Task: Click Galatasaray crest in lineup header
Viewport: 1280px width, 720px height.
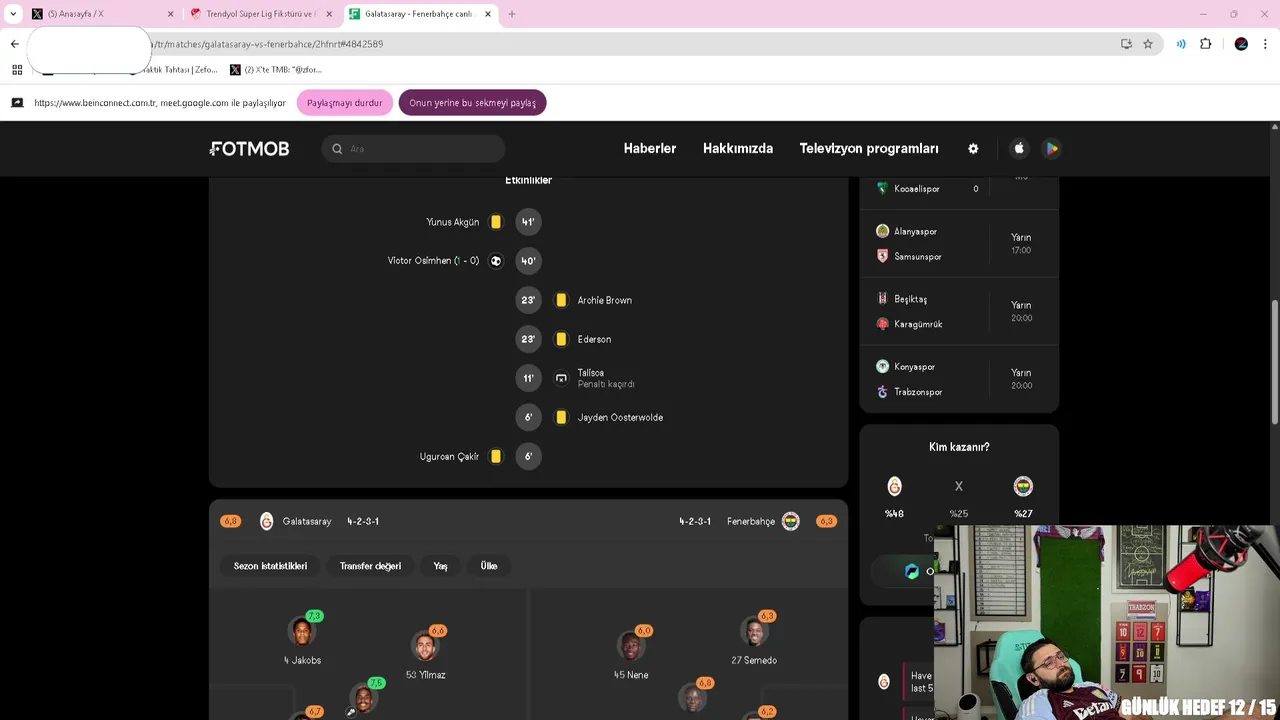Action: [x=266, y=521]
